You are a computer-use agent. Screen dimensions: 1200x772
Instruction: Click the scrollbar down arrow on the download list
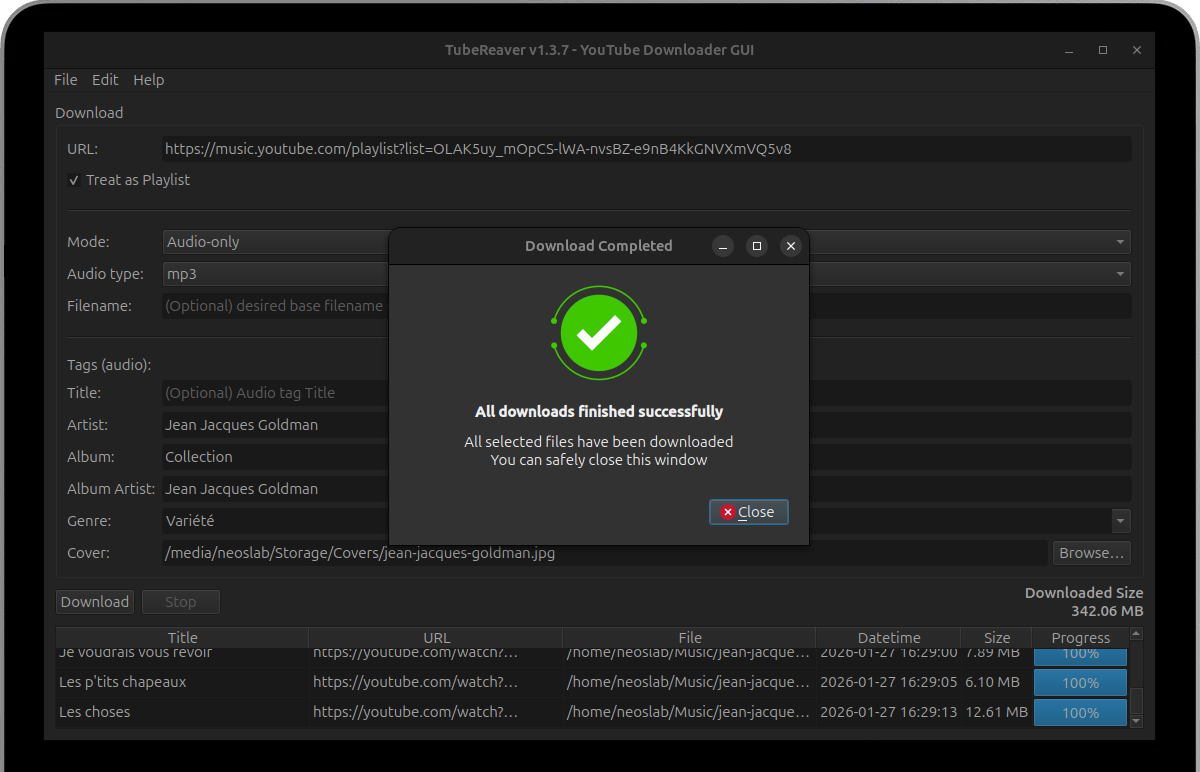pos(1135,722)
